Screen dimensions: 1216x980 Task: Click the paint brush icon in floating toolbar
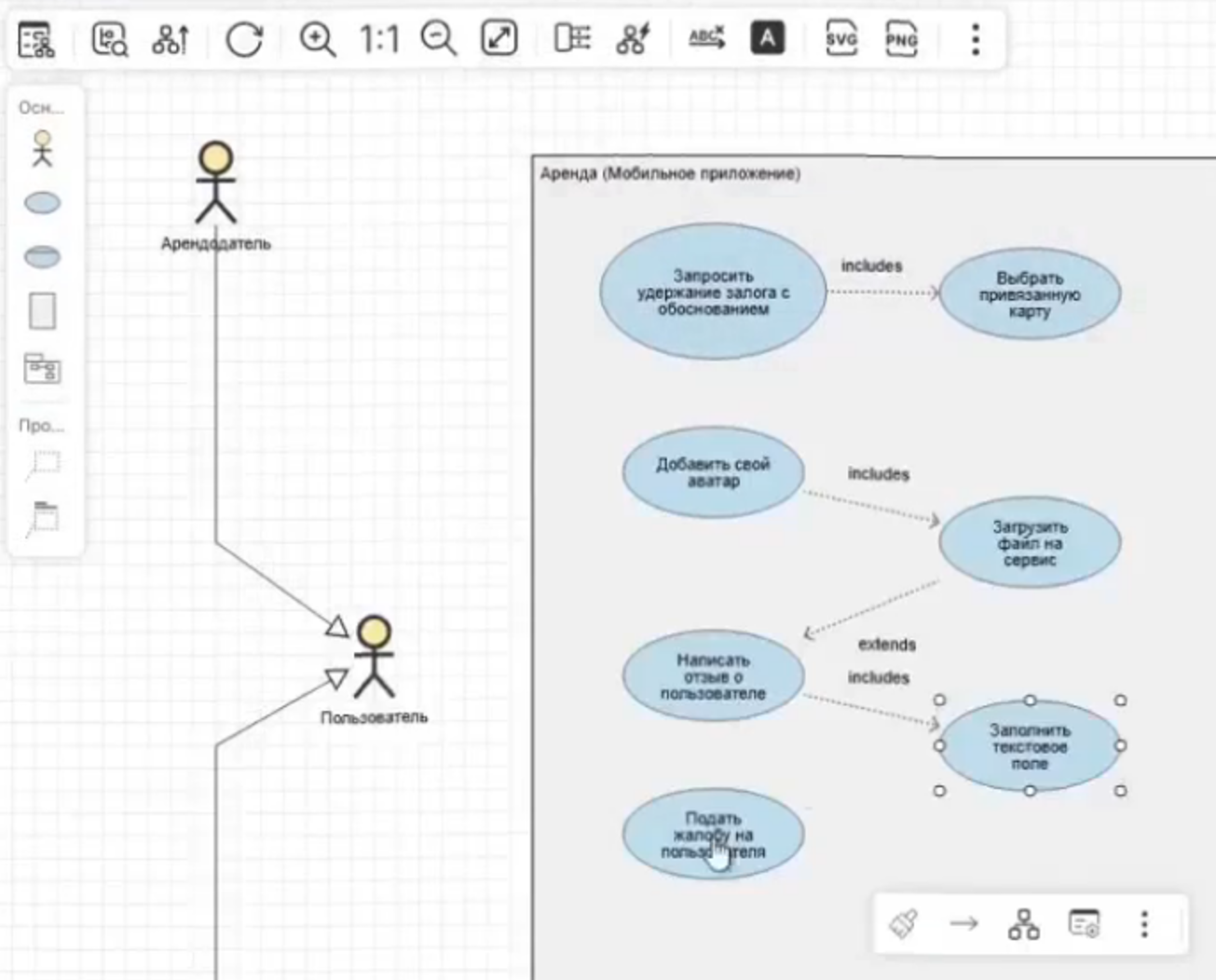coord(903,923)
